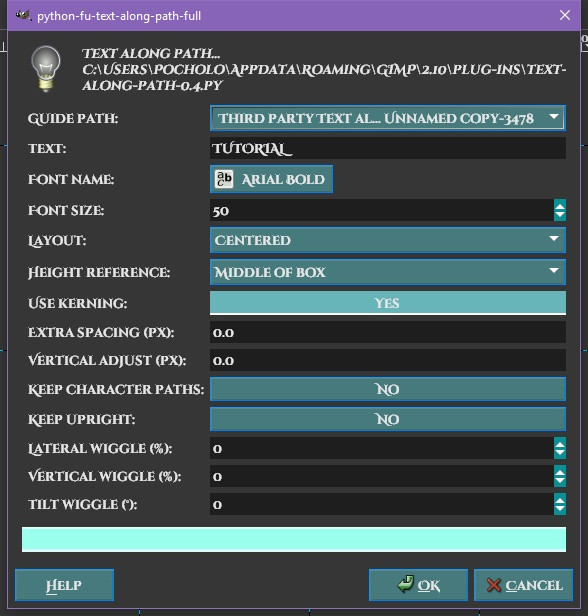Open the Guide Path dropdown
The image size is (588, 616).
[388, 118]
